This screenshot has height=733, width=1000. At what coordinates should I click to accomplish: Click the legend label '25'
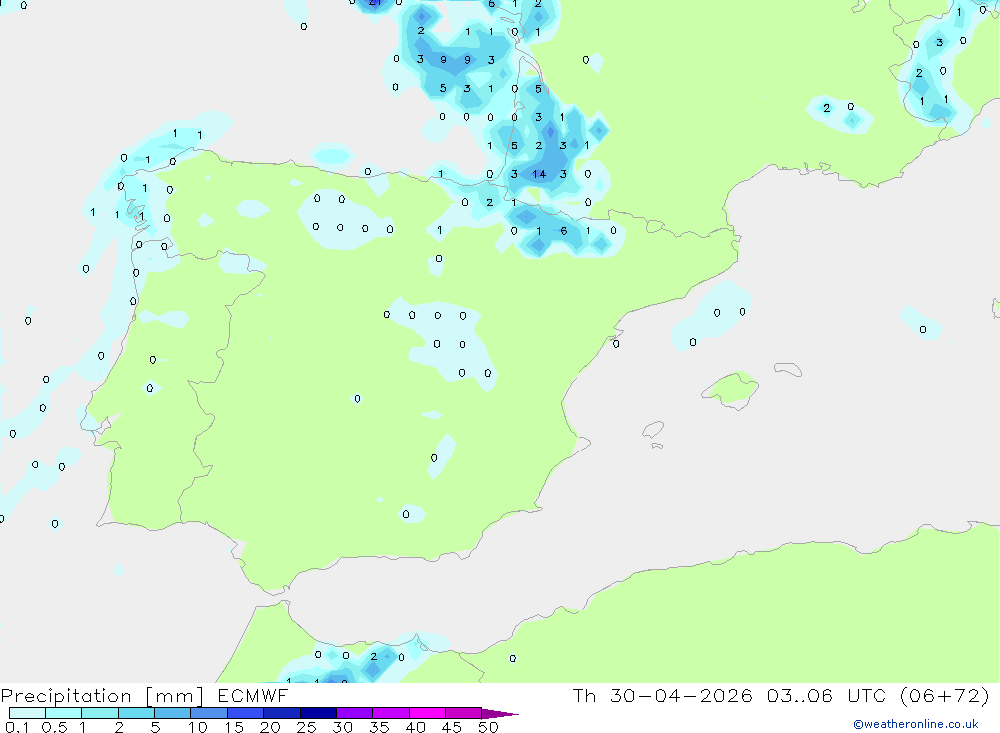click(306, 727)
